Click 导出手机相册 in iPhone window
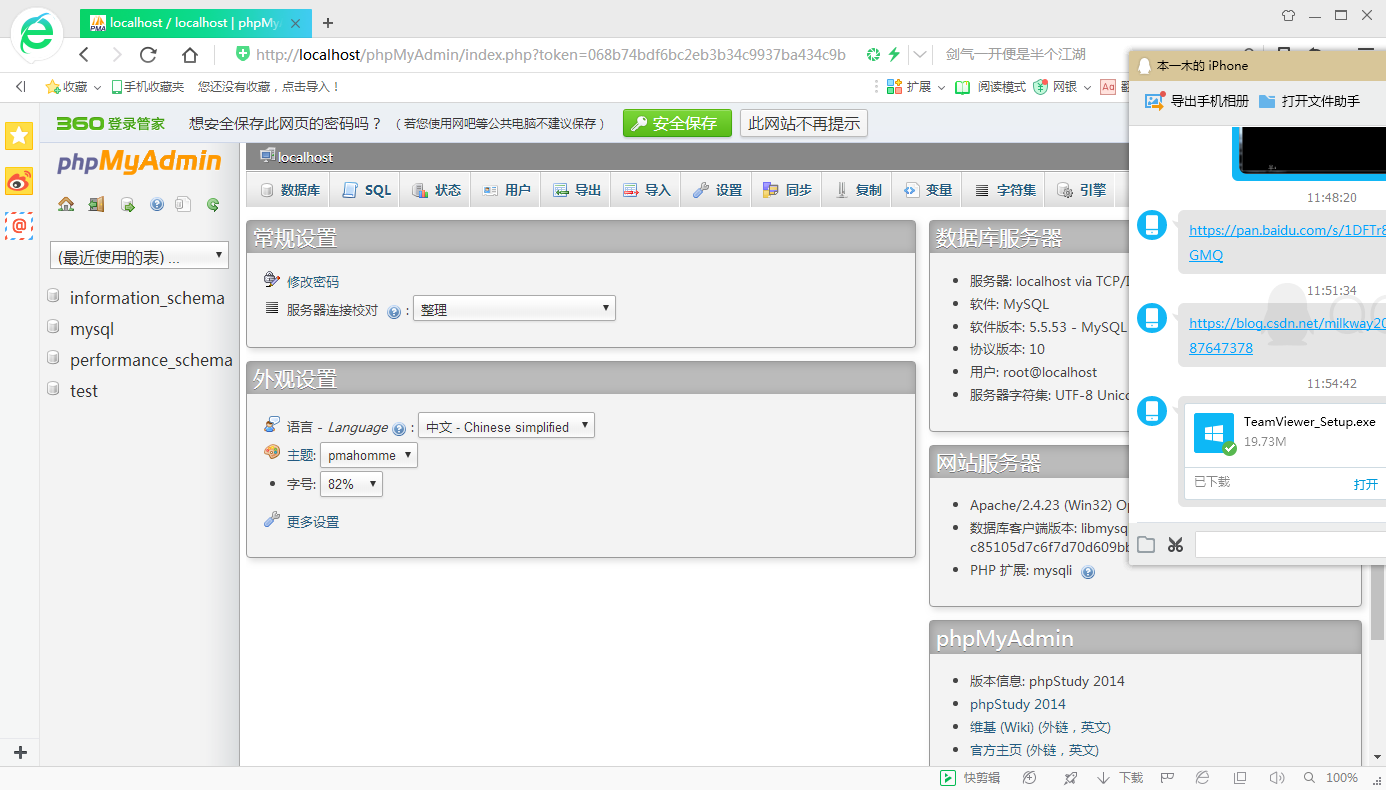Viewport: 1386px width, 790px height. (1197, 101)
